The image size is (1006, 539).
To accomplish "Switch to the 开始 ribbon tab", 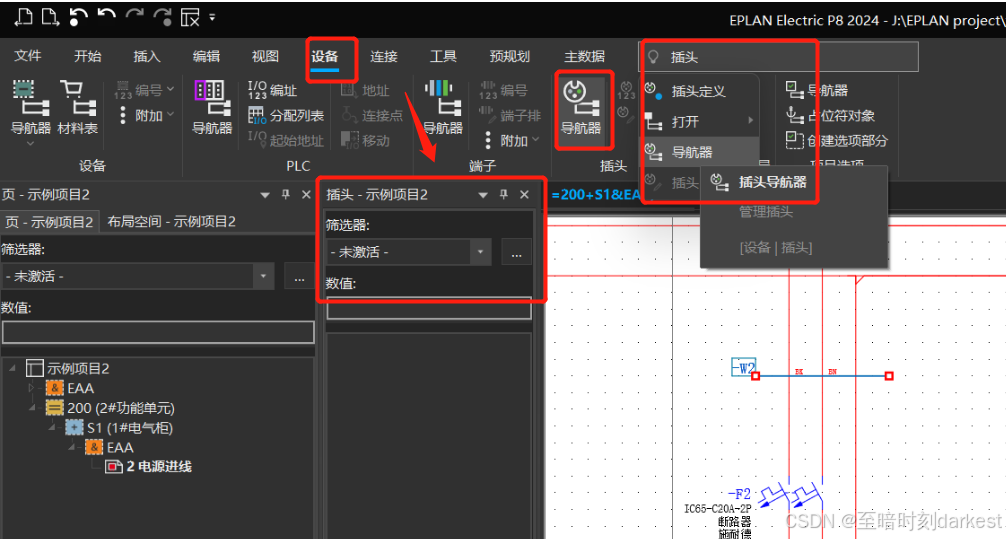I will [87, 56].
